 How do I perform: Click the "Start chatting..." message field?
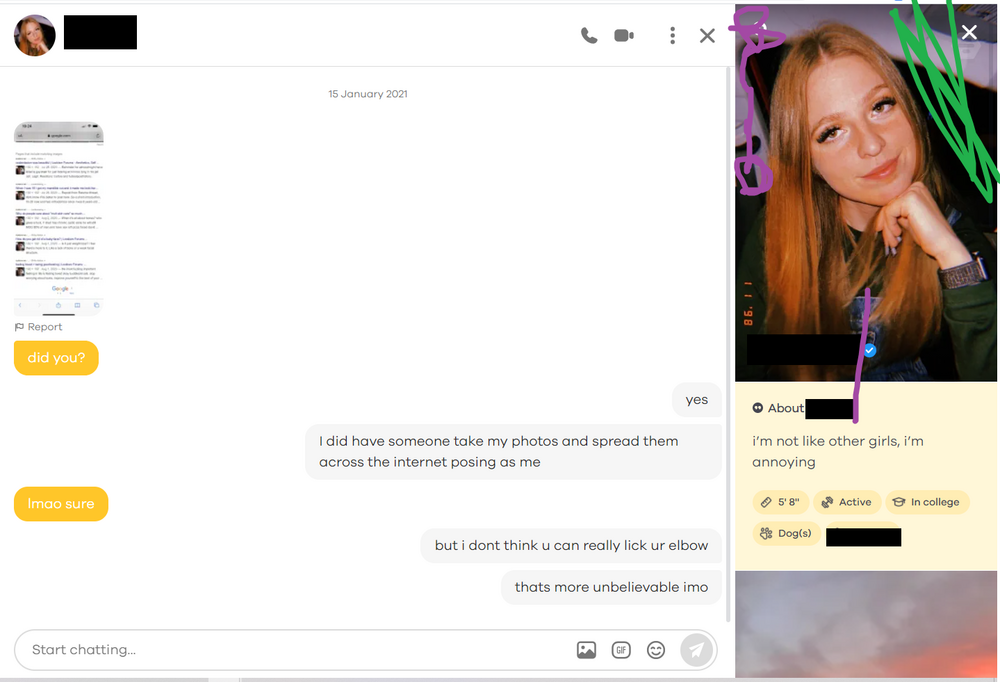(x=290, y=650)
